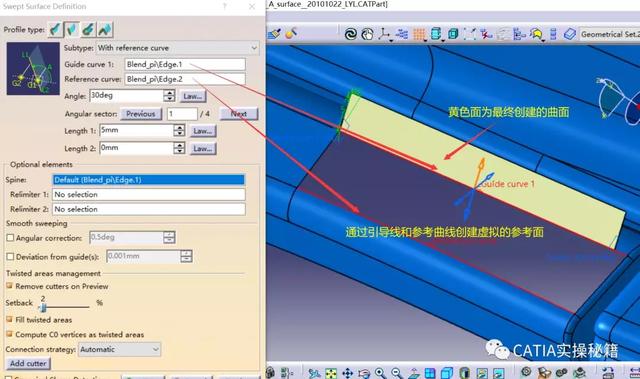Select the Spine Default field

149,180
